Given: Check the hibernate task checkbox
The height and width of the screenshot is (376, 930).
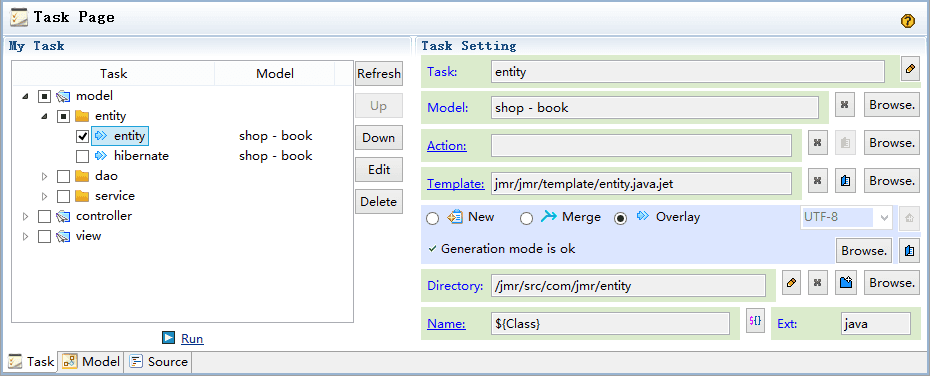Looking at the screenshot, I should [x=82, y=157].
